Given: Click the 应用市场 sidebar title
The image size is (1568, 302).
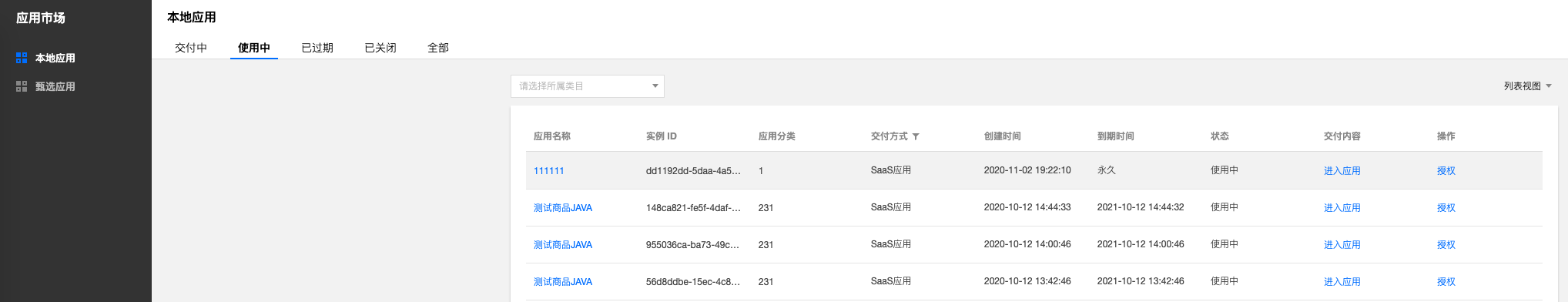Looking at the screenshot, I should tap(41, 18).
